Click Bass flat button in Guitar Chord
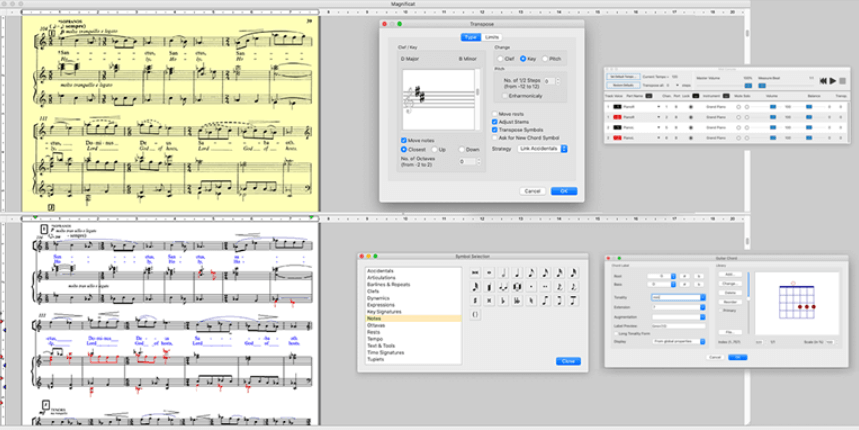The image size is (859, 430). point(699,284)
